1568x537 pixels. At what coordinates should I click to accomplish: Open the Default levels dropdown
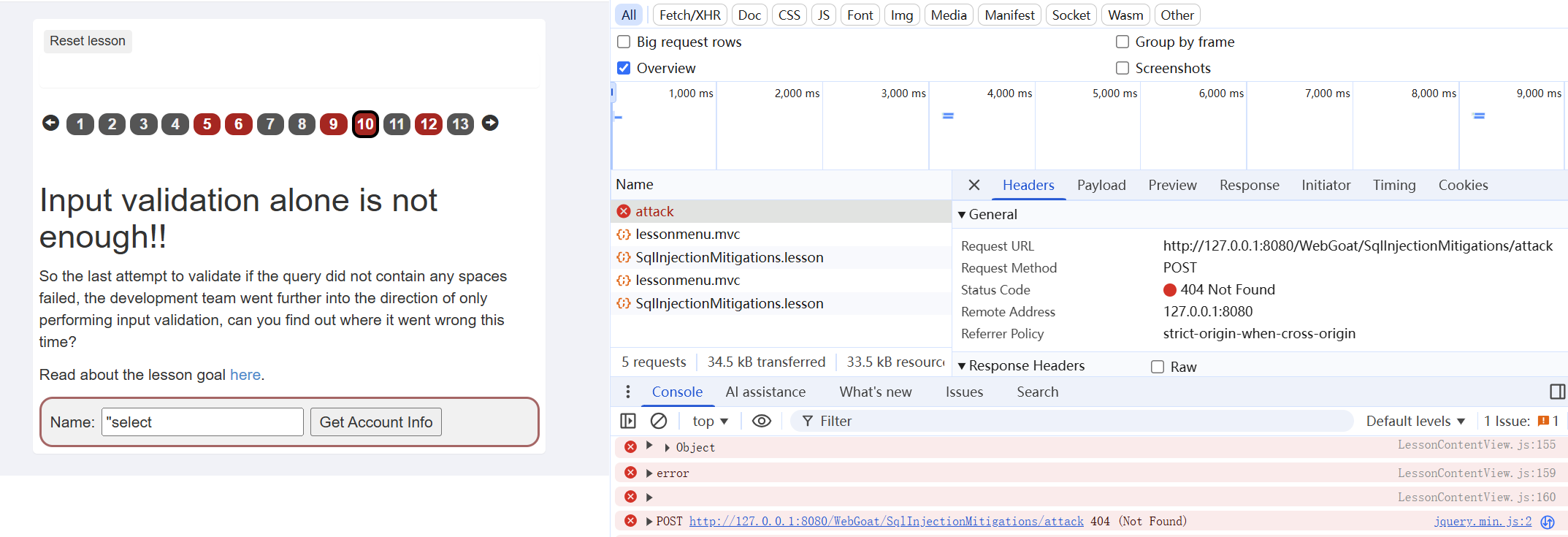point(1415,421)
